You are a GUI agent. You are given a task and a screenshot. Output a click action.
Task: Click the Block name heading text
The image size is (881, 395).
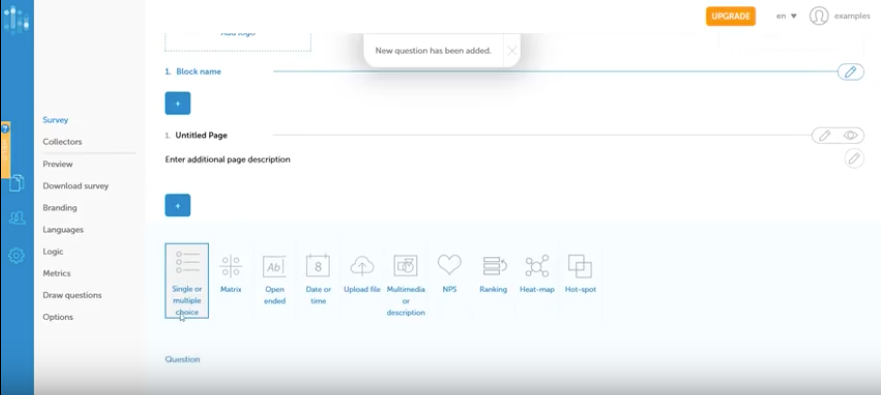point(198,72)
